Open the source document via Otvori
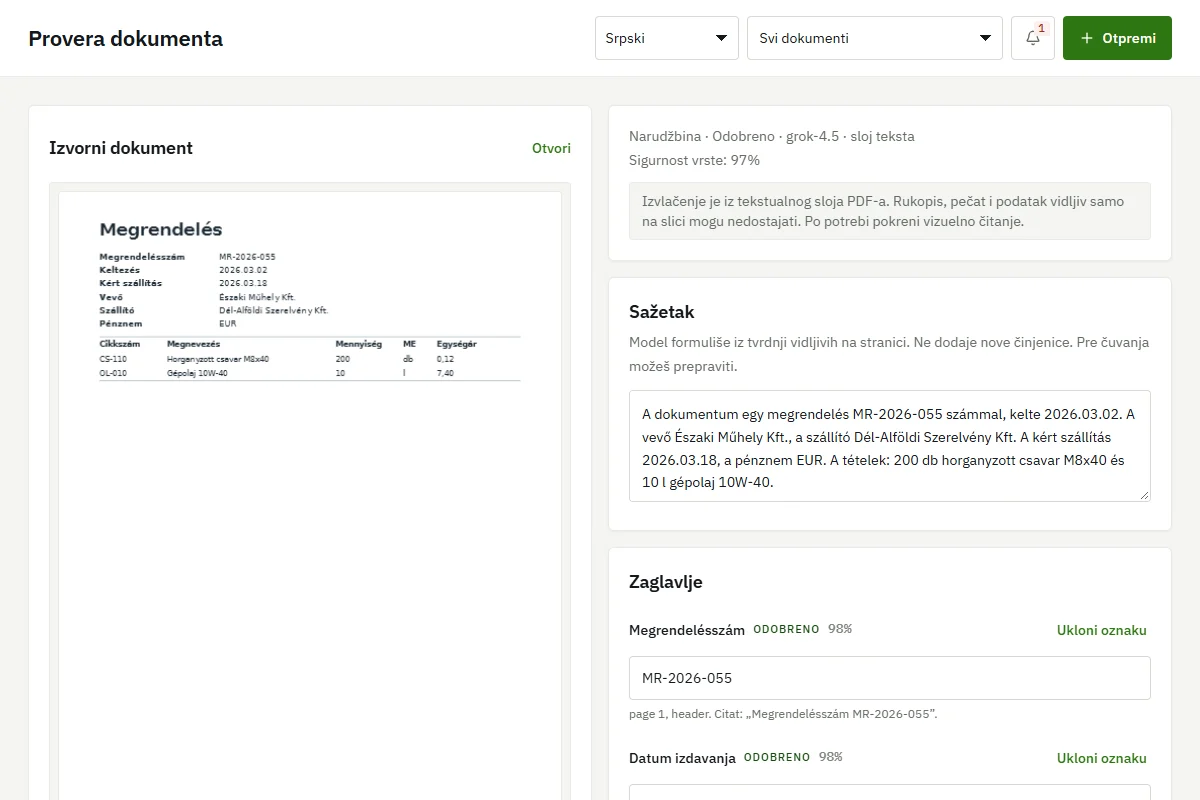 tap(551, 148)
